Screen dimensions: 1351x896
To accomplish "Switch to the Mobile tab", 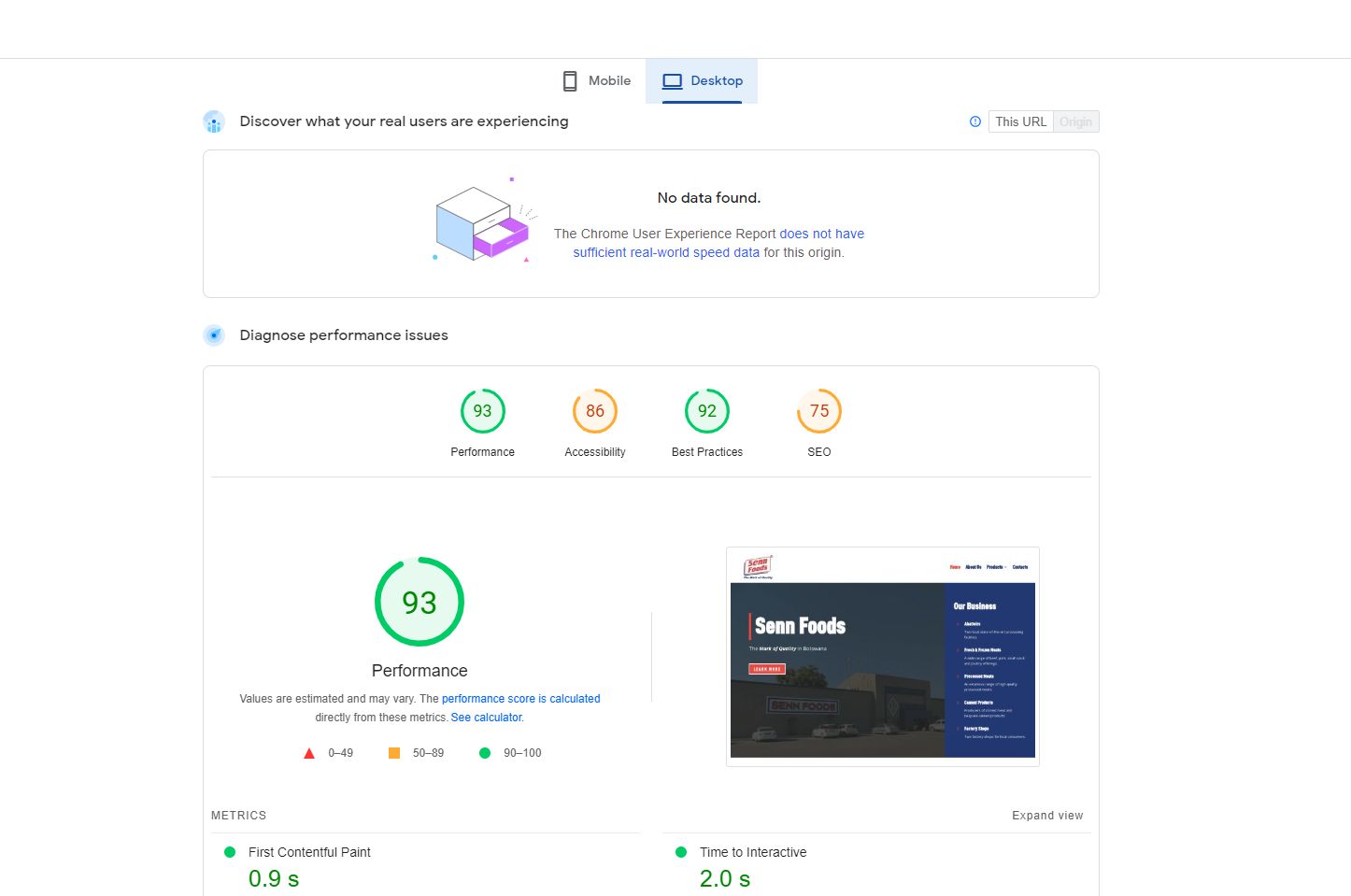I will [x=597, y=81].
